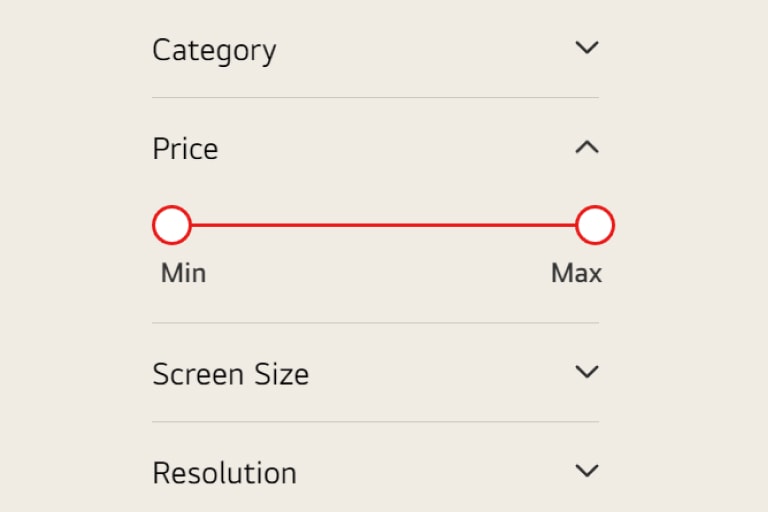Screen dimensions: 768x512
Task: Click the Min label under the slider
Action: (183, 273)
